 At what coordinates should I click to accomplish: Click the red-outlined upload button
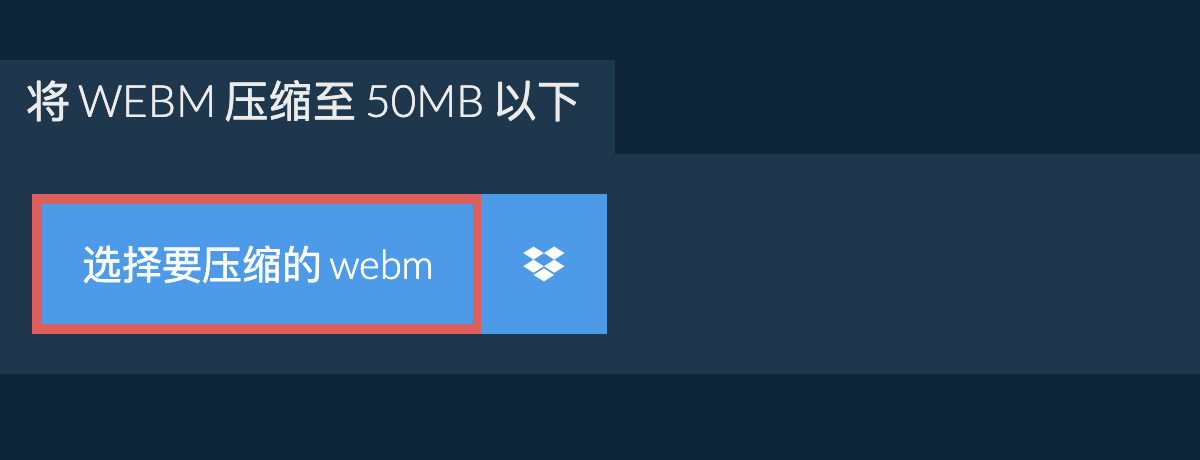click(x=257, y=264)
